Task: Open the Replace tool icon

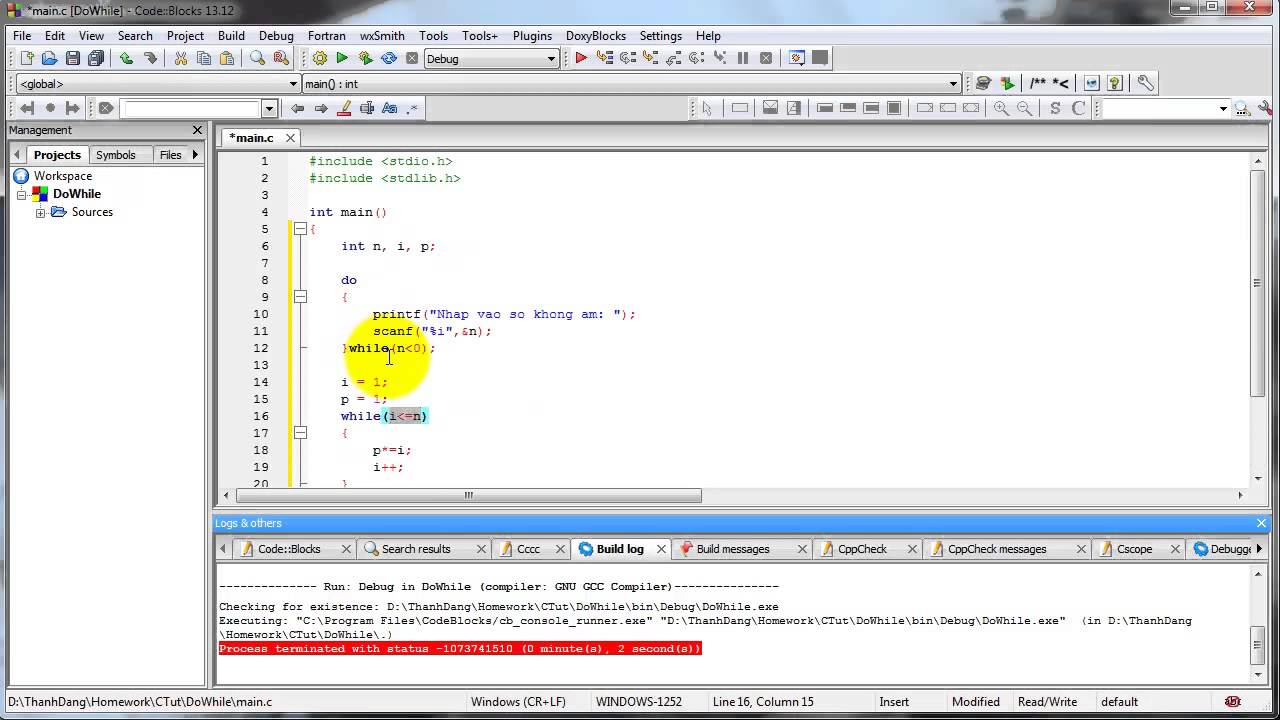Action: (281, 58)
